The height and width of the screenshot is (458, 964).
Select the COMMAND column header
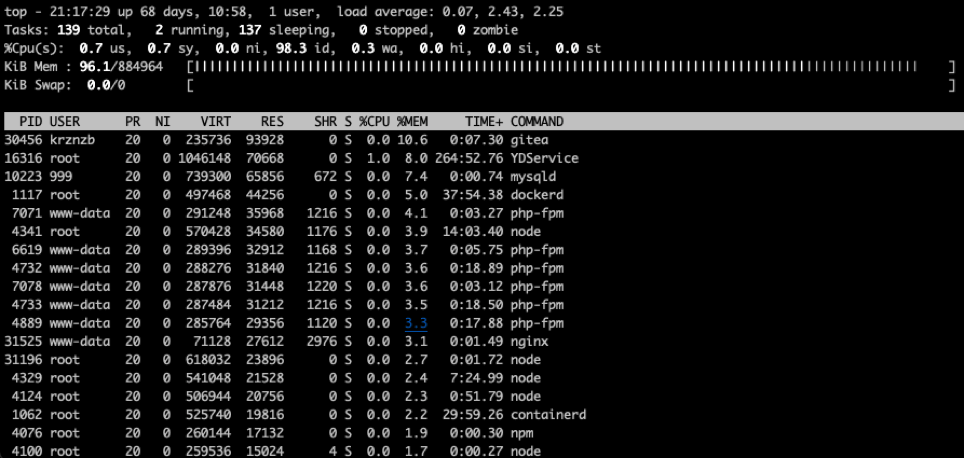point(537,122)
